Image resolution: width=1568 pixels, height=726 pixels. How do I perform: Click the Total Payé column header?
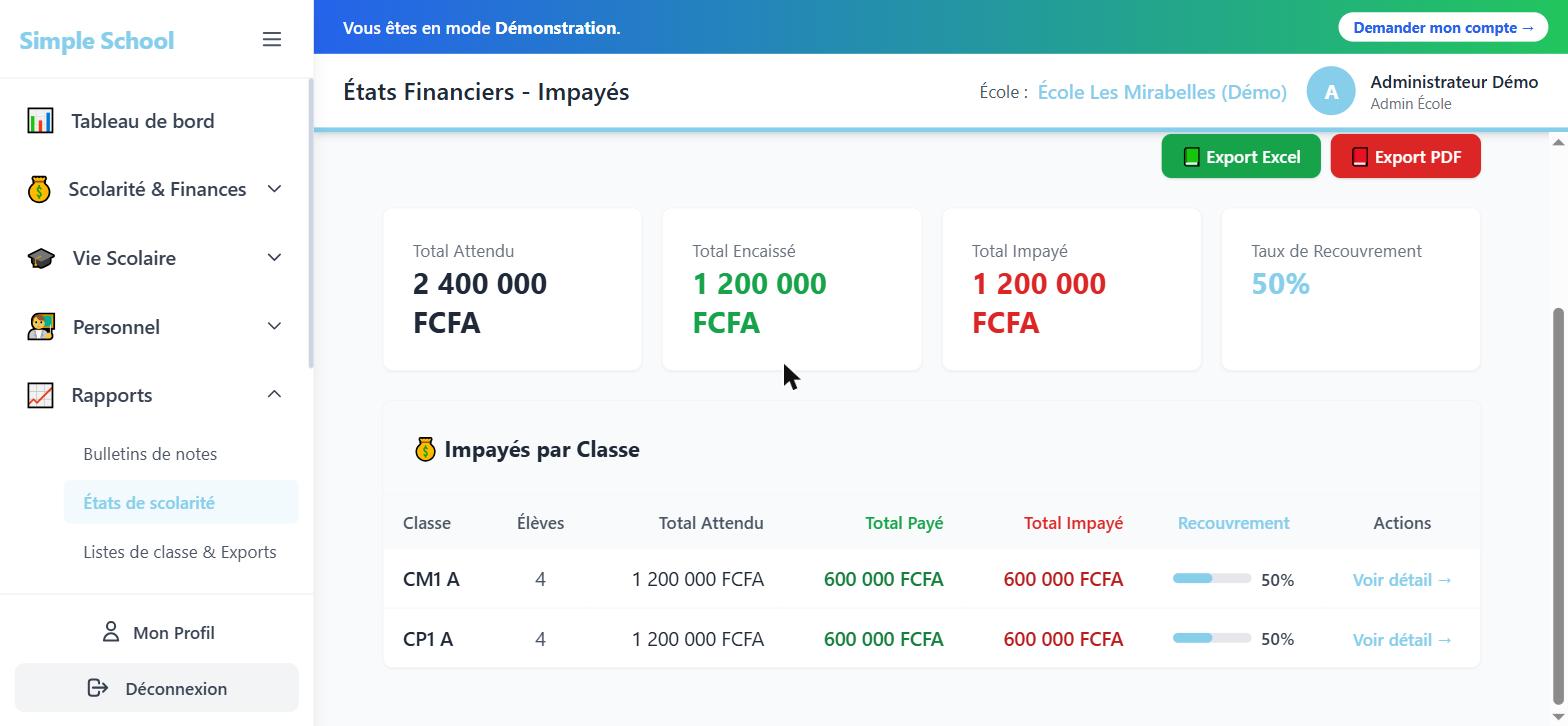coord(904,523)
